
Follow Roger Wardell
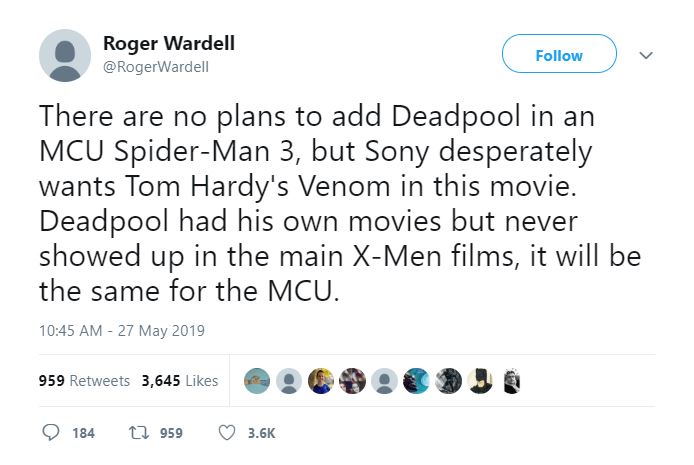559,54
